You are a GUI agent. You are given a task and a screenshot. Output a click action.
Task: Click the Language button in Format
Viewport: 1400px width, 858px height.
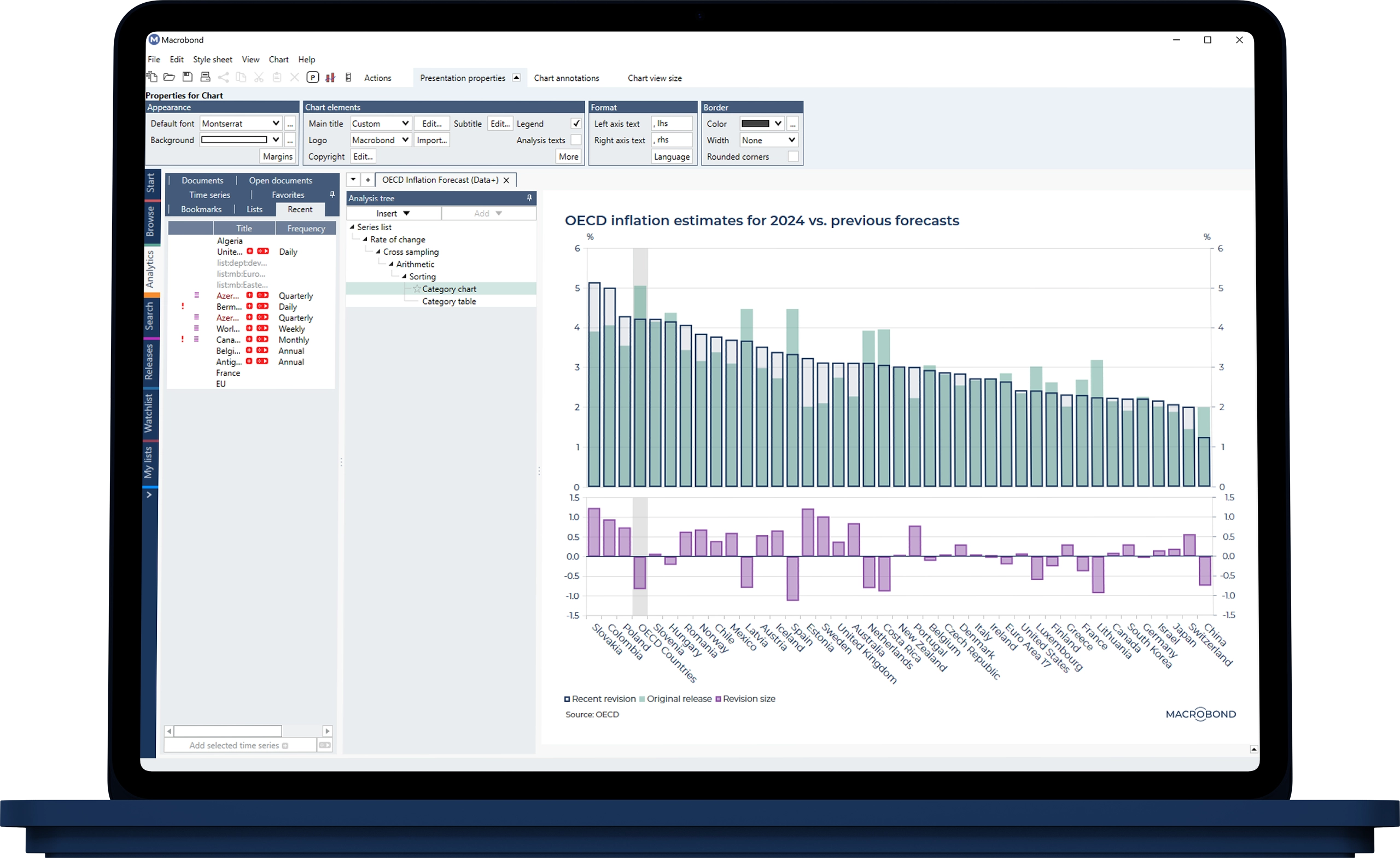coord(672,157)
